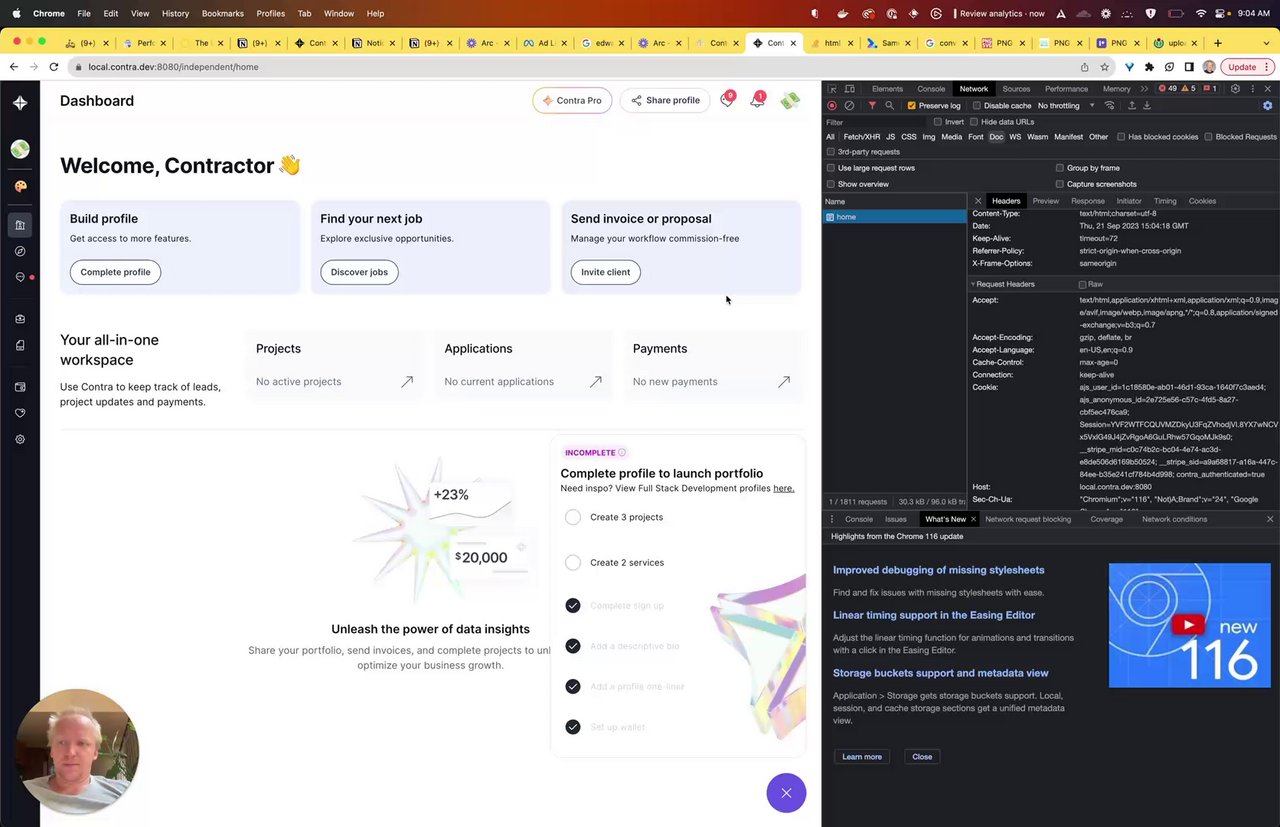Select the home request row
The height and width of the screenshot is (827, 1280).
point(894,217)
